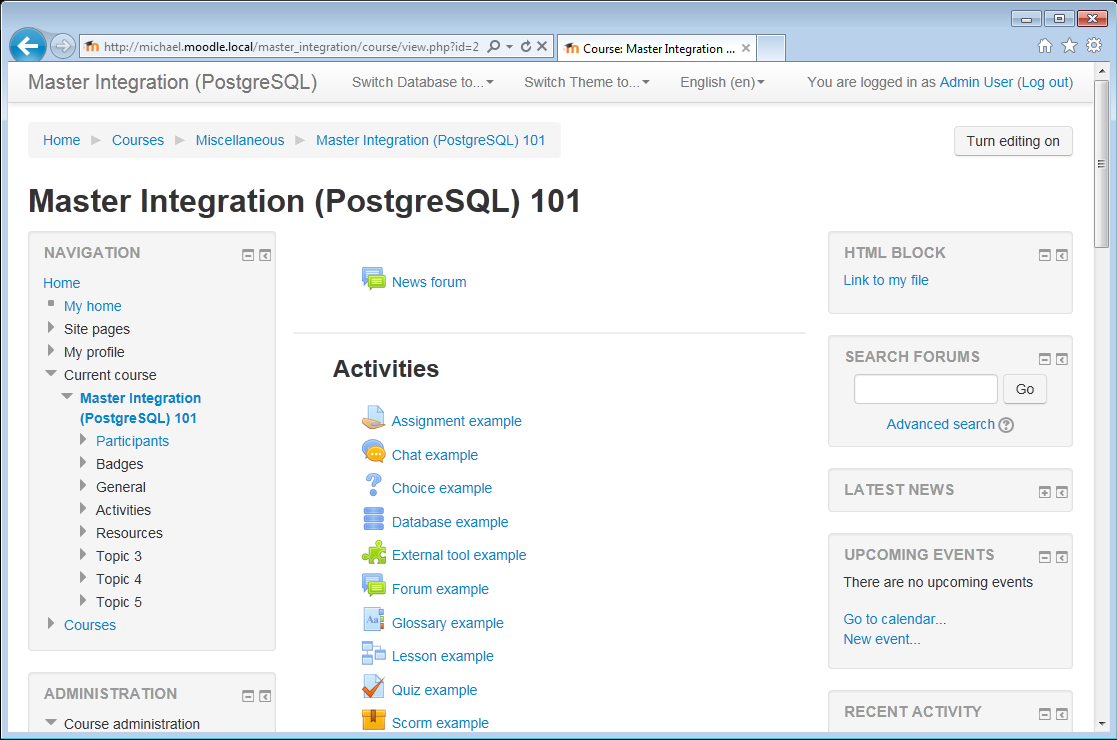1117x740 pixels.
Task: Select Resources in navigation tree
Action: 129,533
